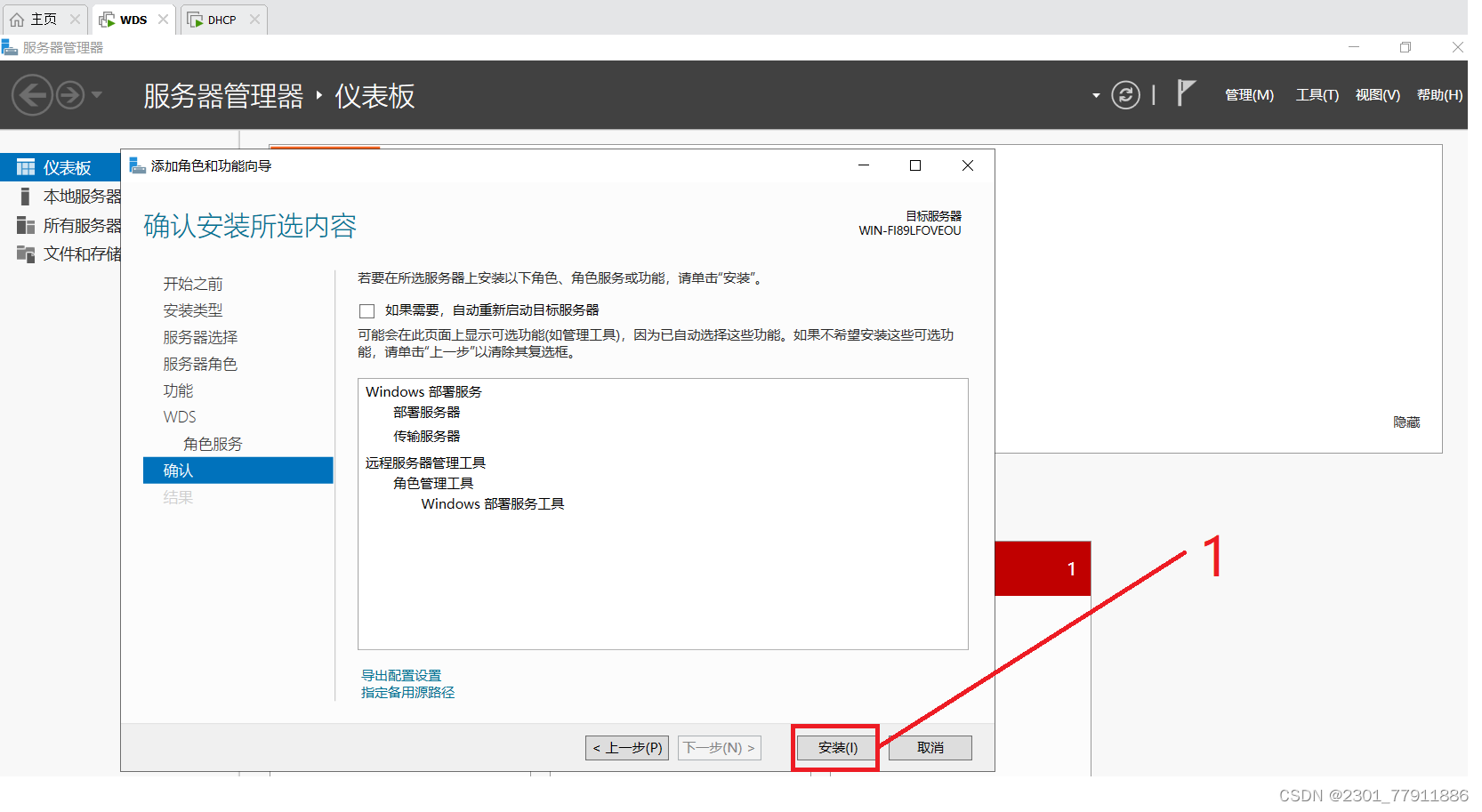Go to the 开始之前 wizard step
The width and height of the screenshot is (1482, 812).
[193, 284]
